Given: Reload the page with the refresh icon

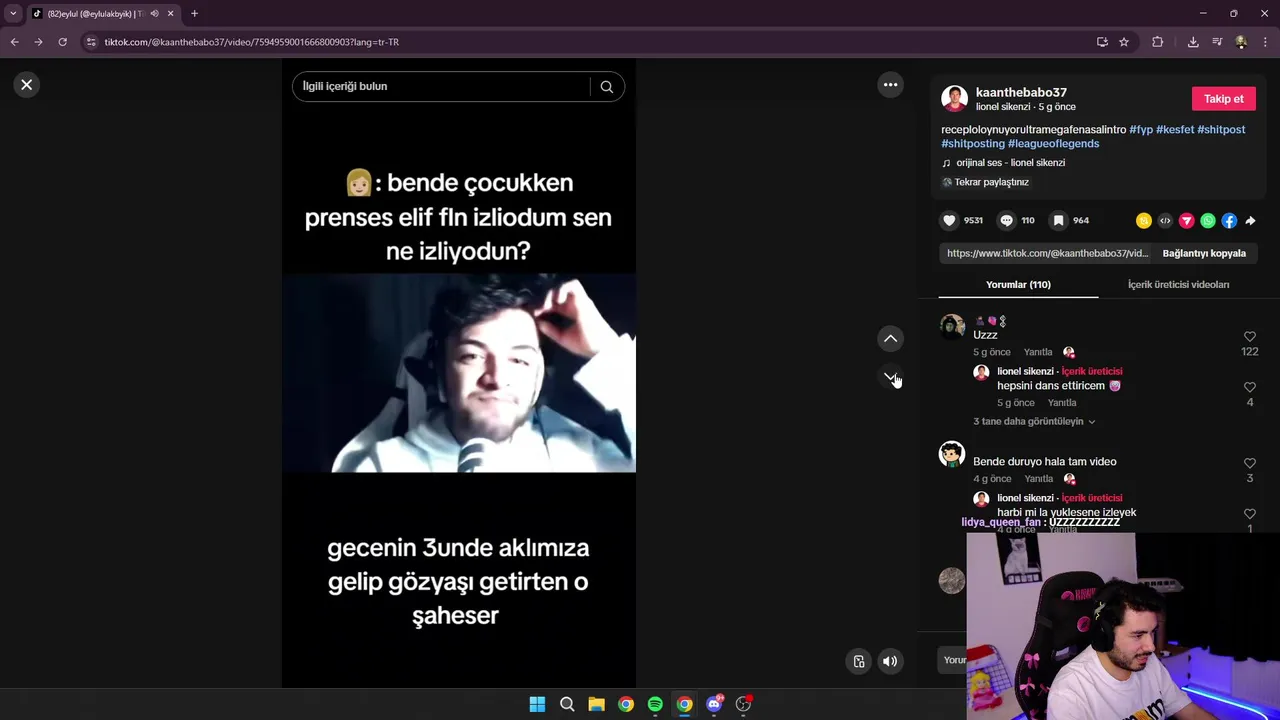Looking at the screenshot, I should [x=62, y=42].
